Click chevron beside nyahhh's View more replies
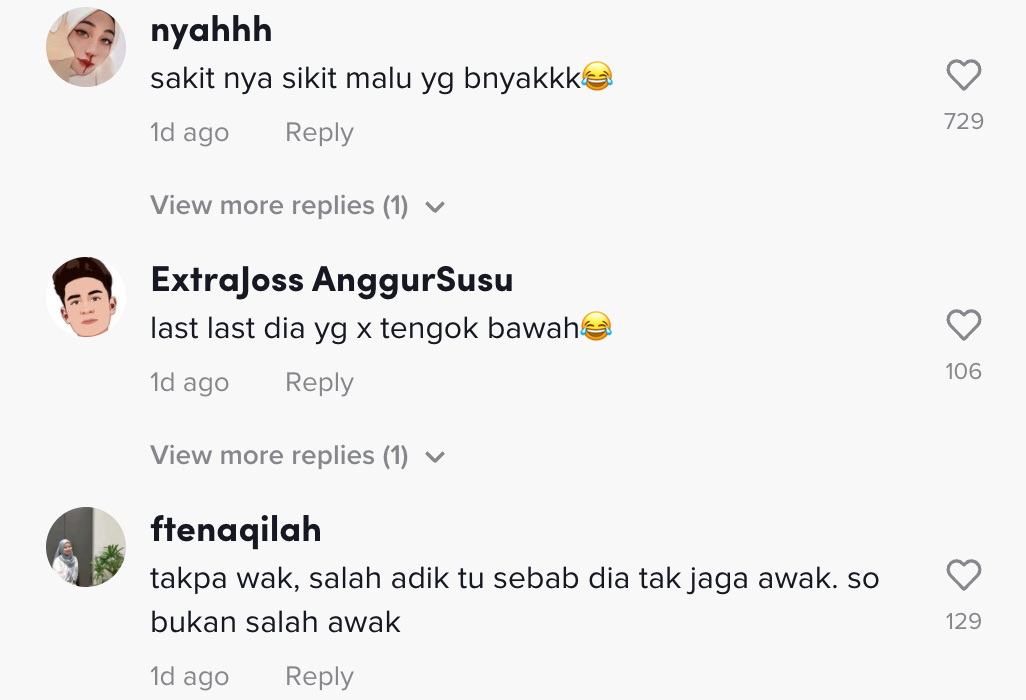1026x700 pixels. tap(435, 207)
